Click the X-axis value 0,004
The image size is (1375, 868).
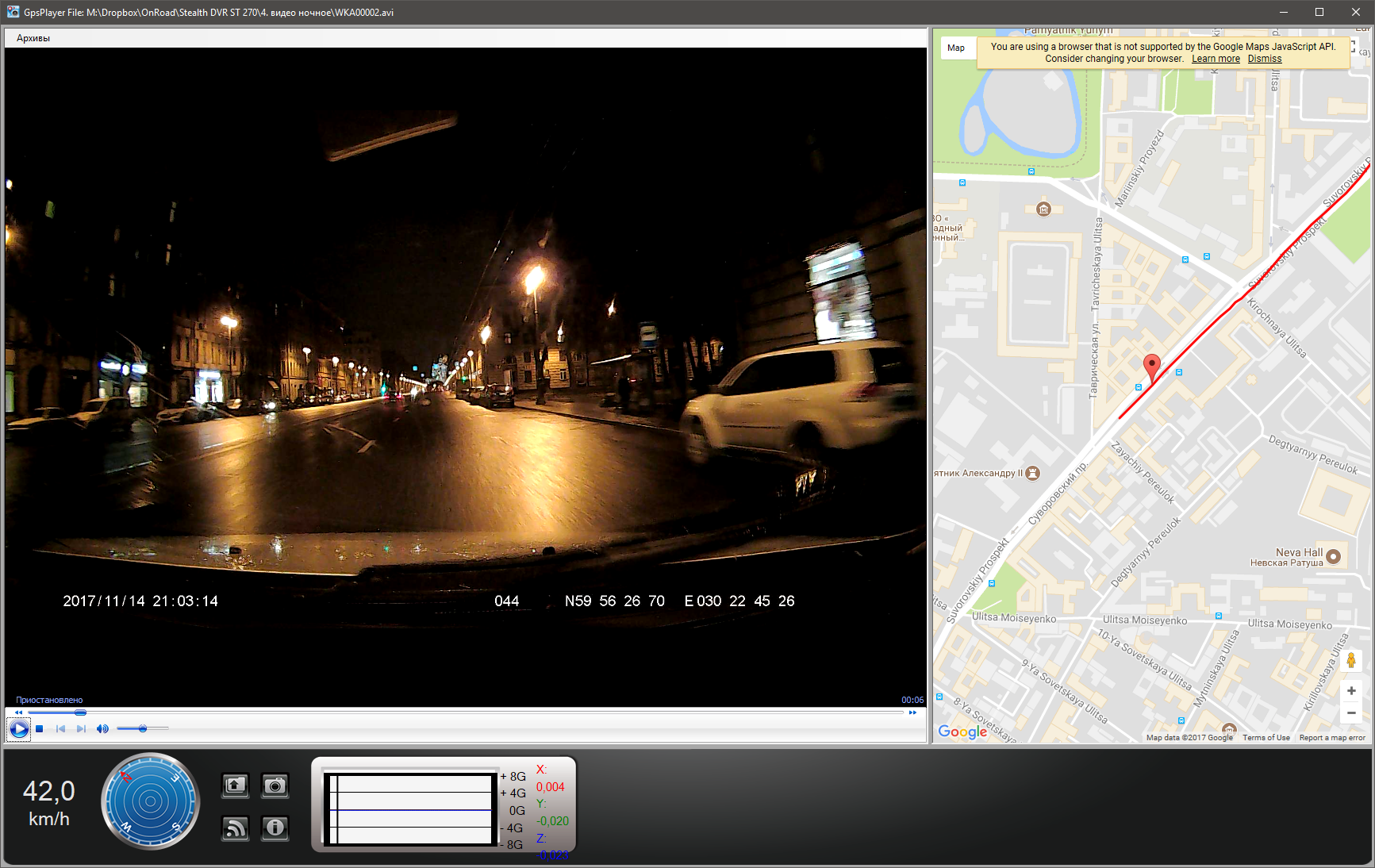coord(551,787)
